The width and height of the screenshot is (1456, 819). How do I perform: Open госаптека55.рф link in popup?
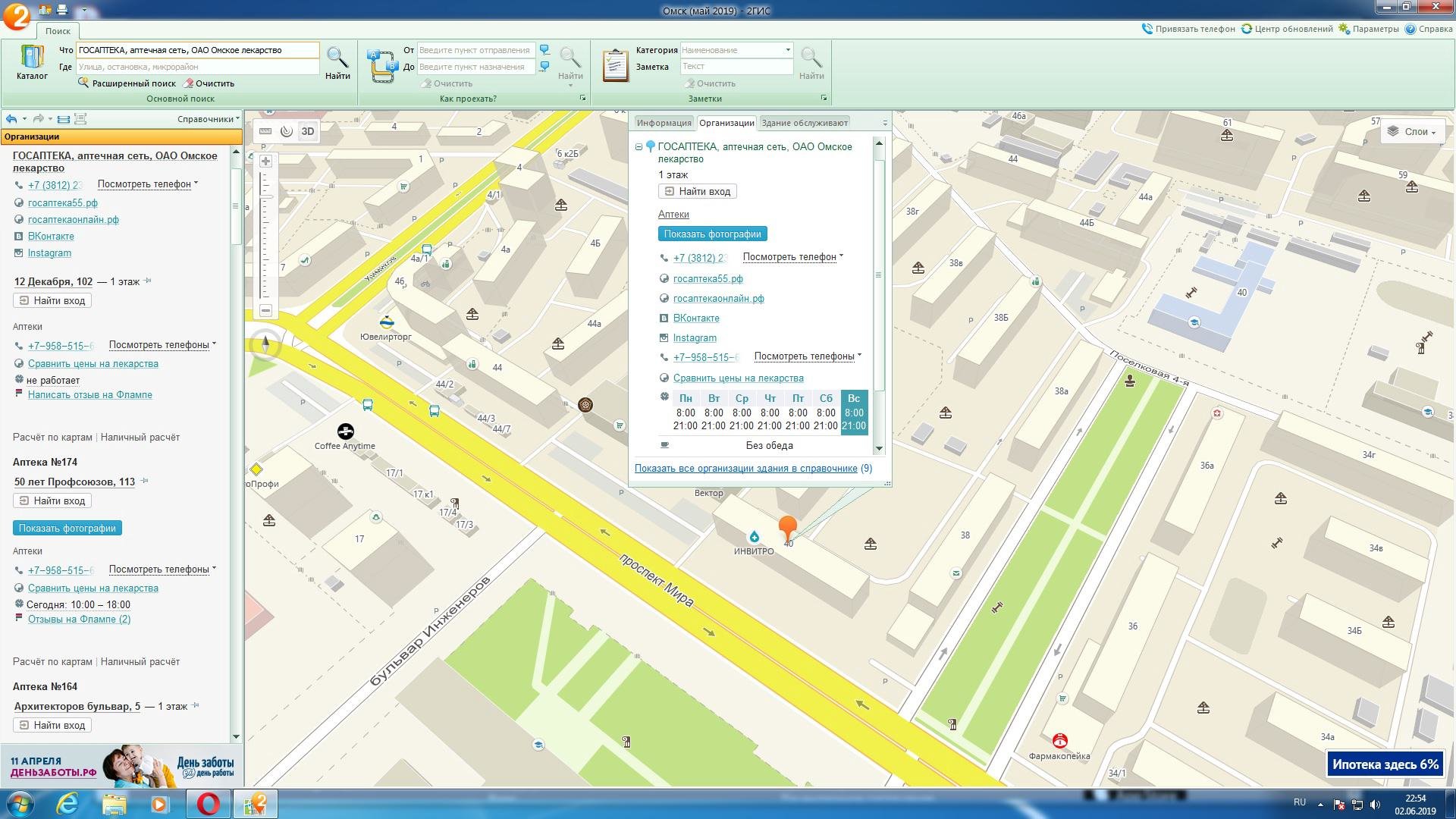[x=708, y=279]
